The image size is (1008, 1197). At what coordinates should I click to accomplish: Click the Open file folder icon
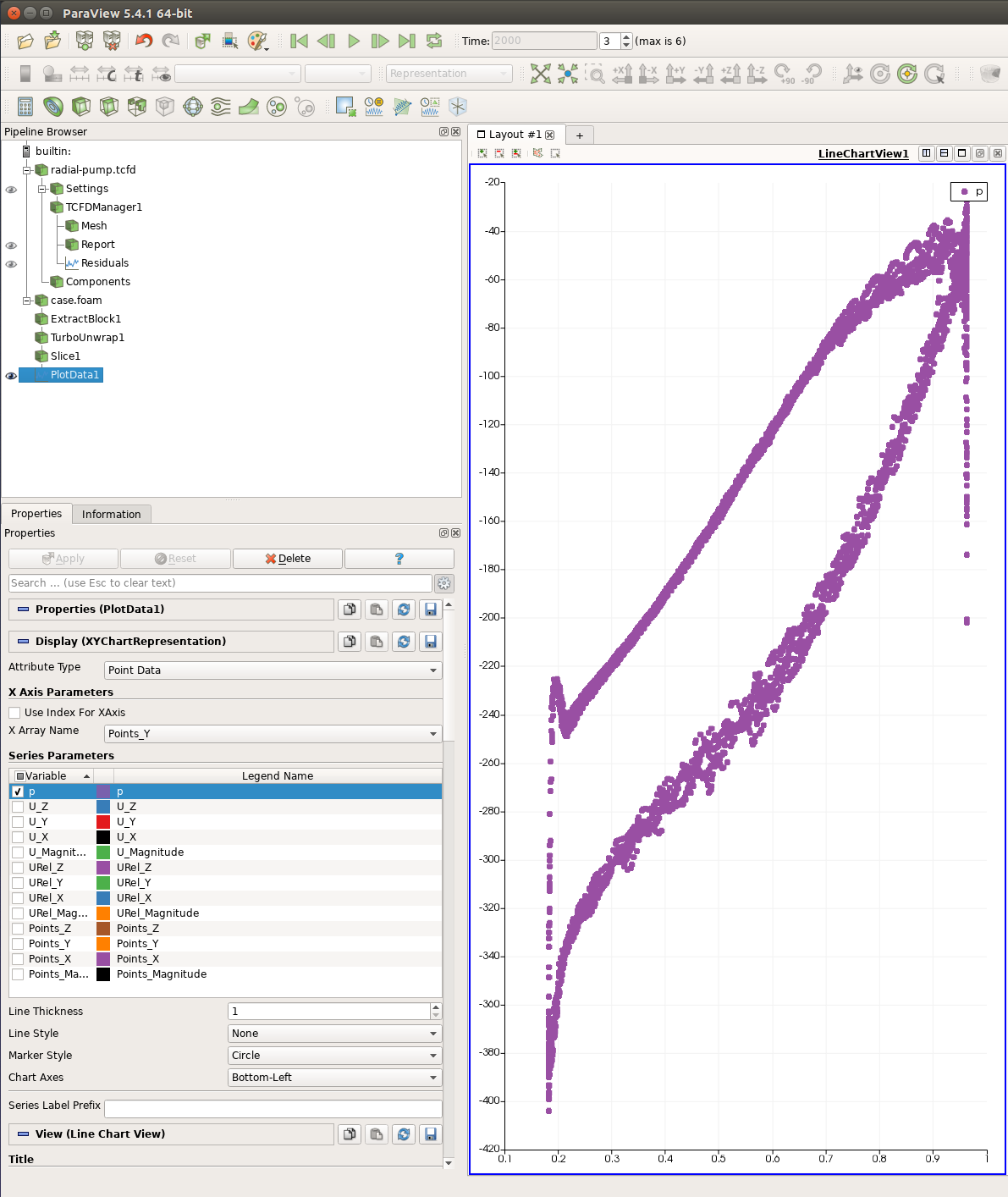click(25, 41)
